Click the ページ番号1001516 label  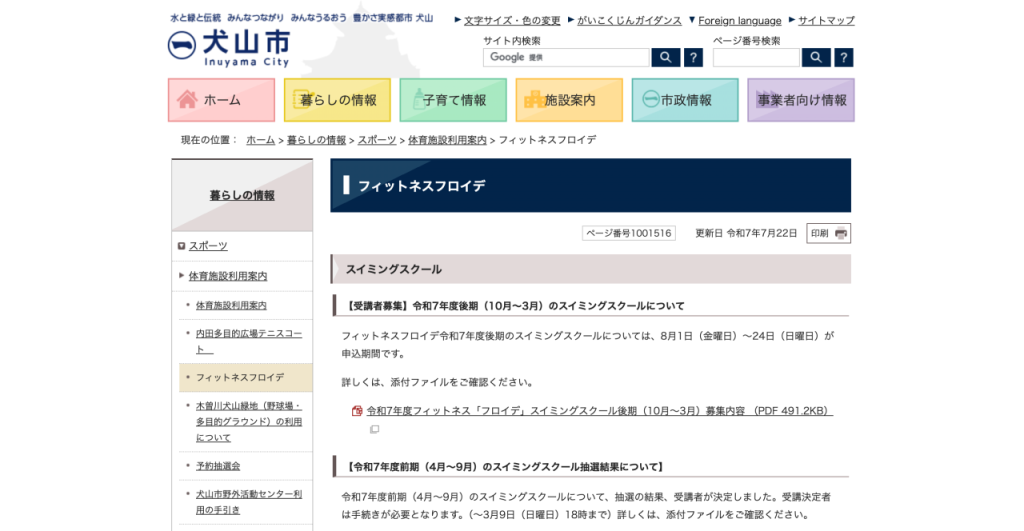tap(629, 233)
